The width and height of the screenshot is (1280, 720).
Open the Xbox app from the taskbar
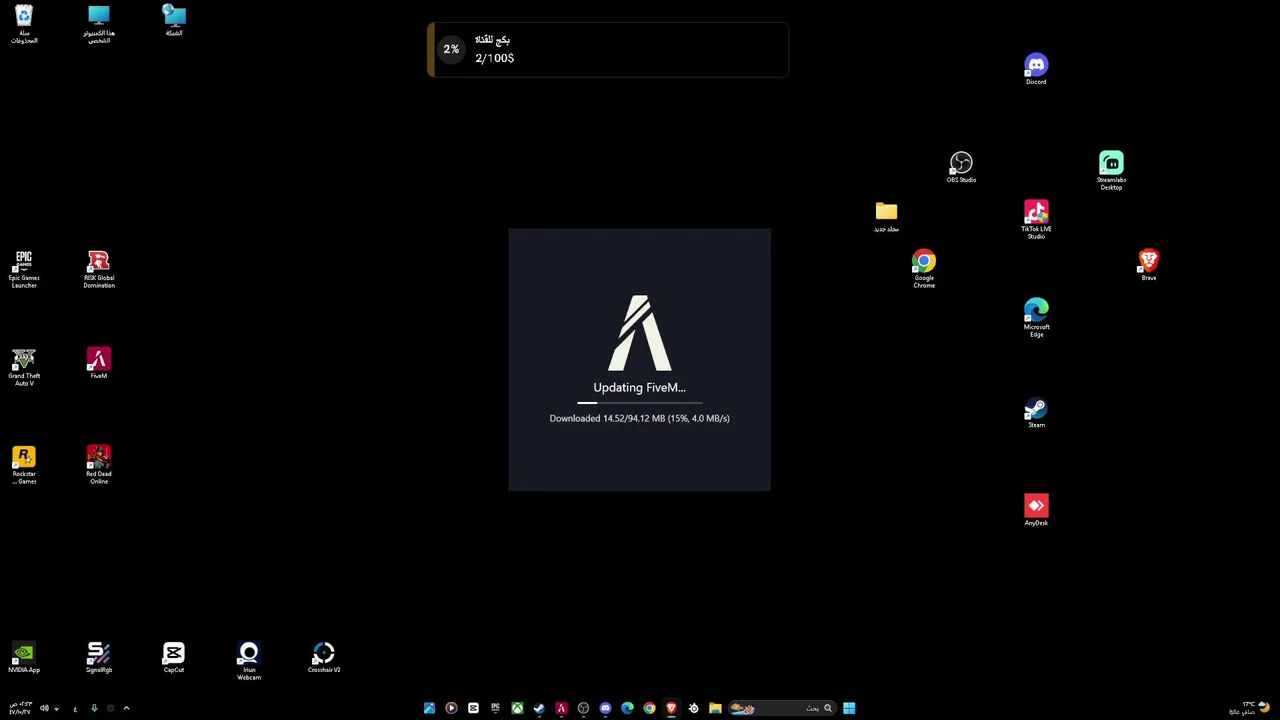[517, 708]
